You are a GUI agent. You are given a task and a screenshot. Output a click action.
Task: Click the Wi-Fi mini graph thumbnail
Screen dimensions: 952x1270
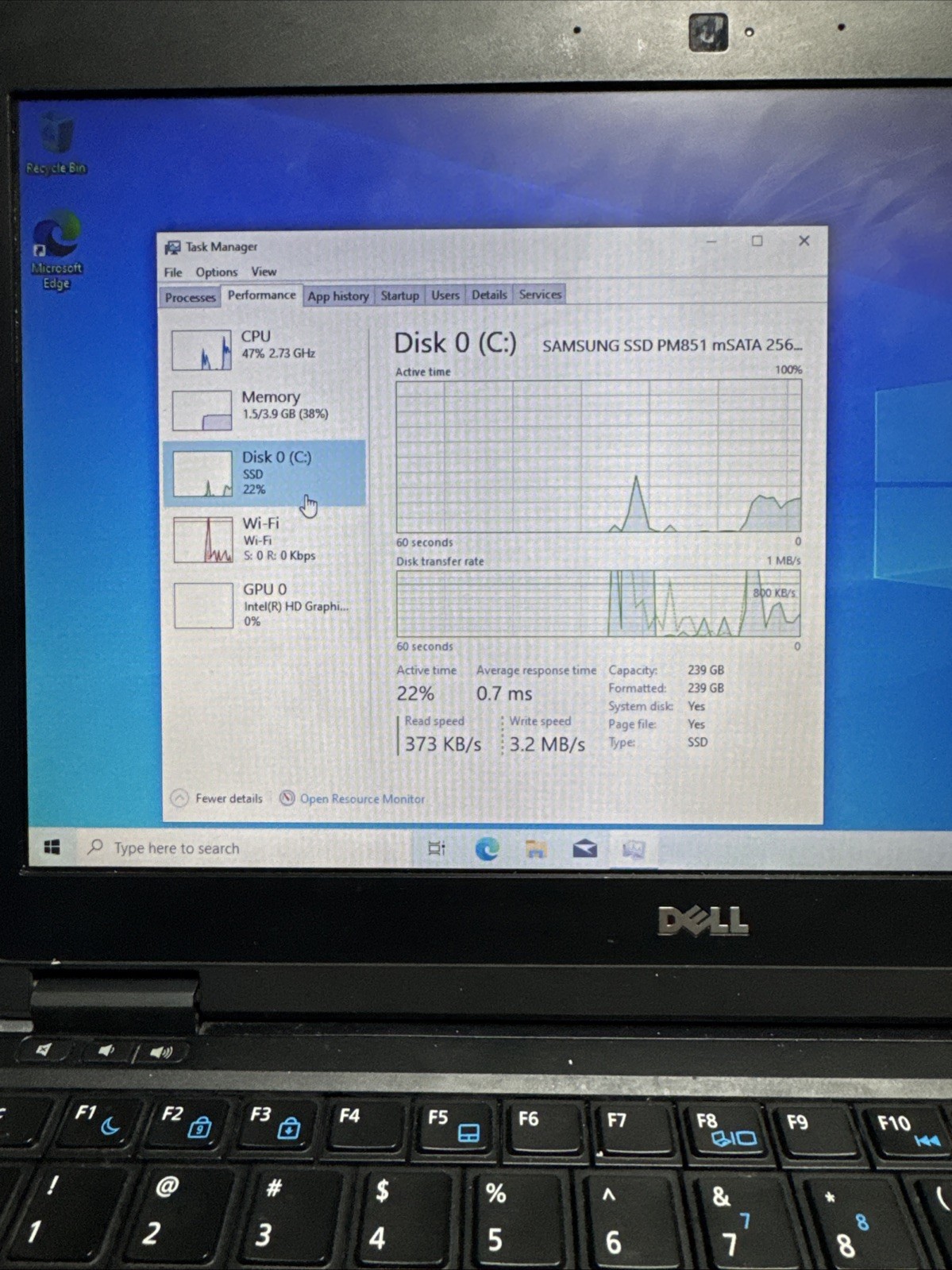[x=202, y=540]
